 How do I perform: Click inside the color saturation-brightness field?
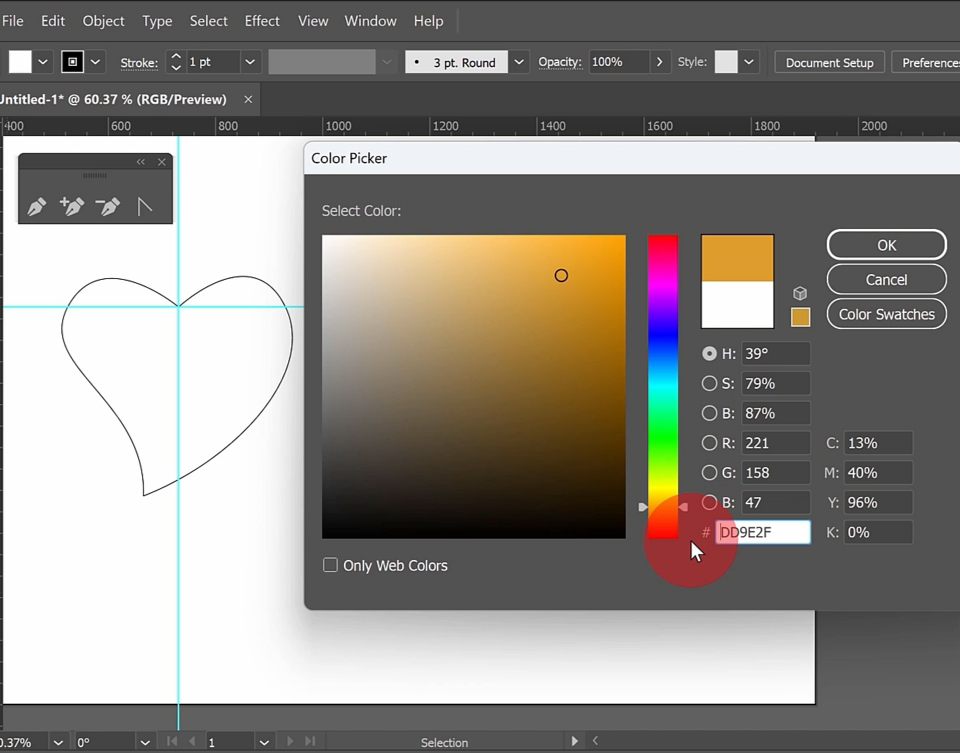tap(474, 386)
